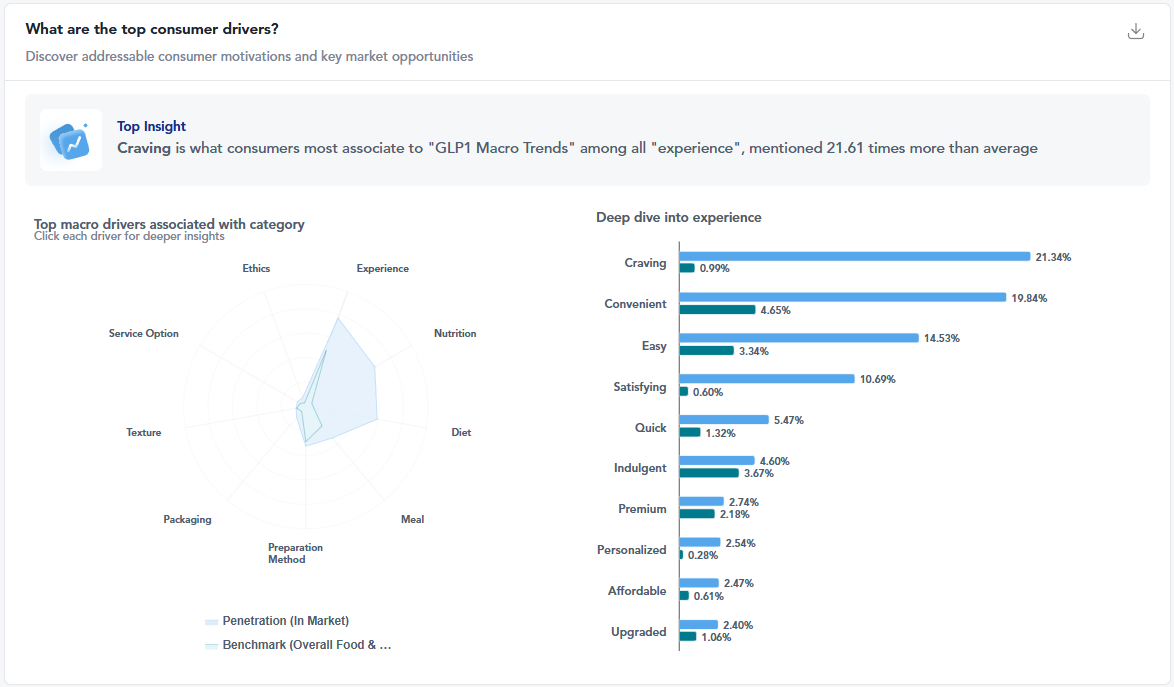Viewport: 1174px width, 687px height.
Task: Open the Diet driver deep dive
Action: tap(461, 433)
